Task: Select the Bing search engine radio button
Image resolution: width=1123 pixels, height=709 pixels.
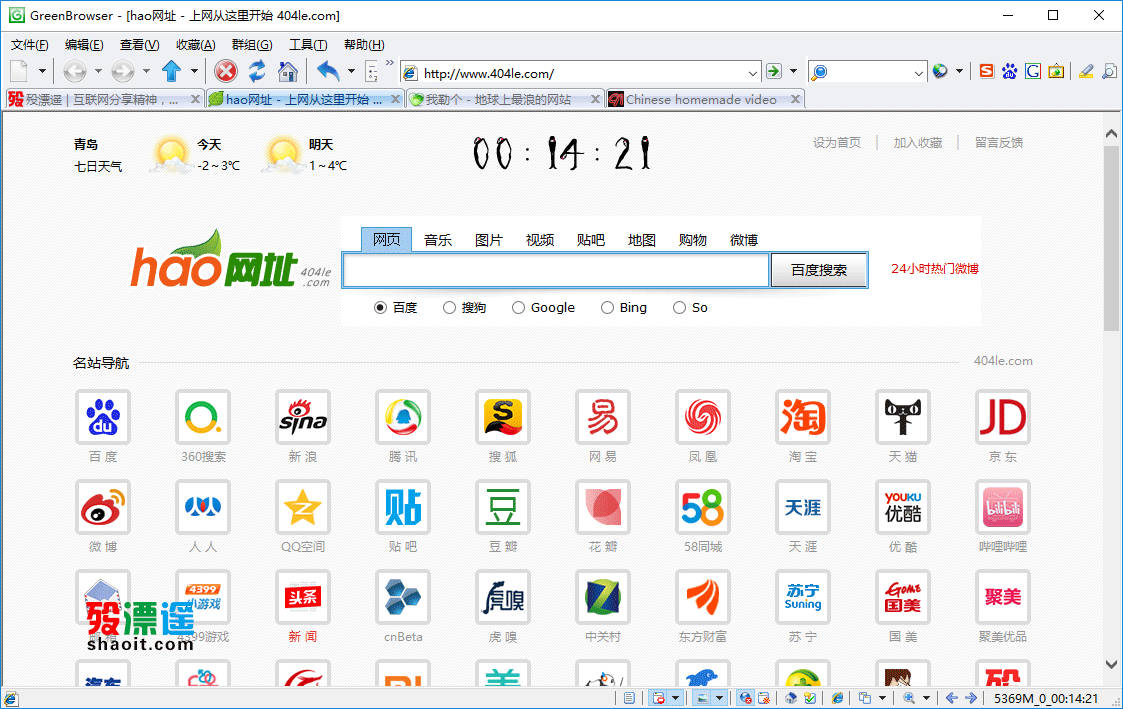Action: (607, 307)
